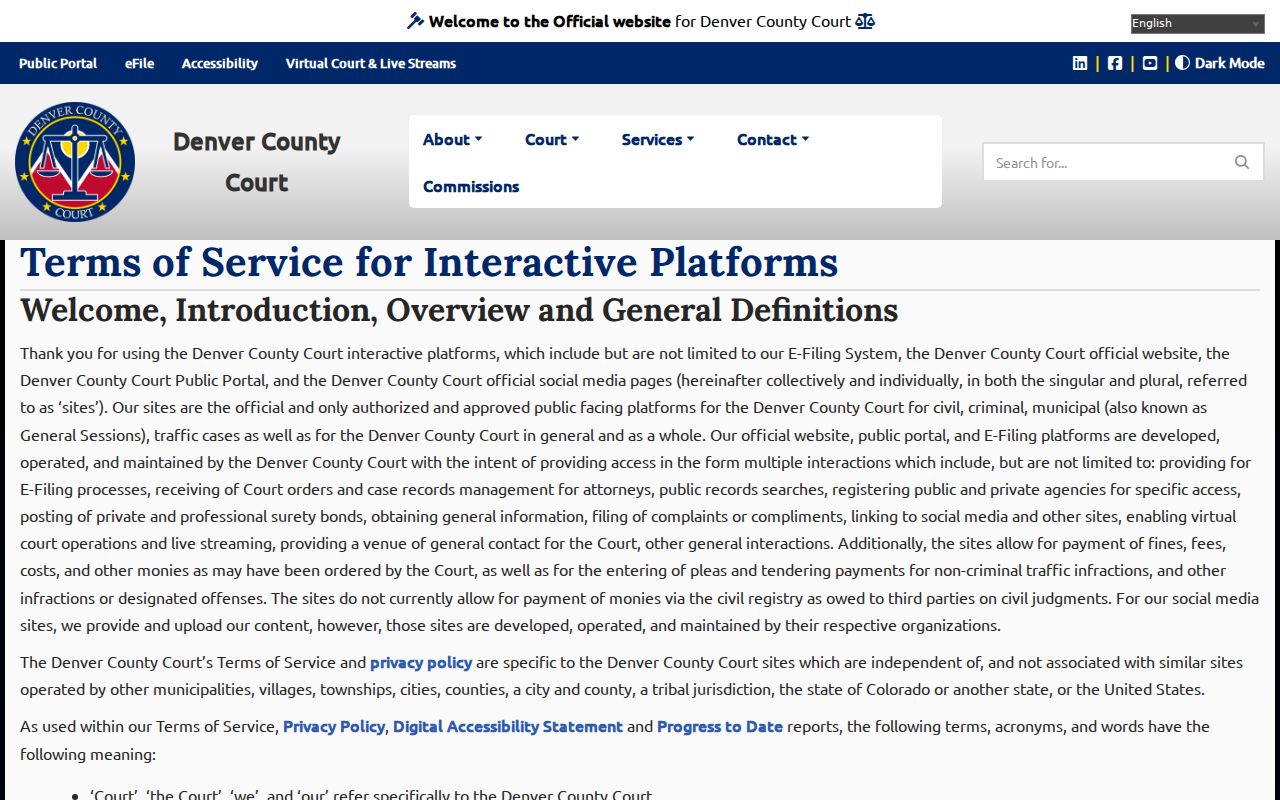Image resolution: width=1280 pixels, height=800 pixels.
Task: Click the Denver County Court site title
Action: [x=257, y=162]
